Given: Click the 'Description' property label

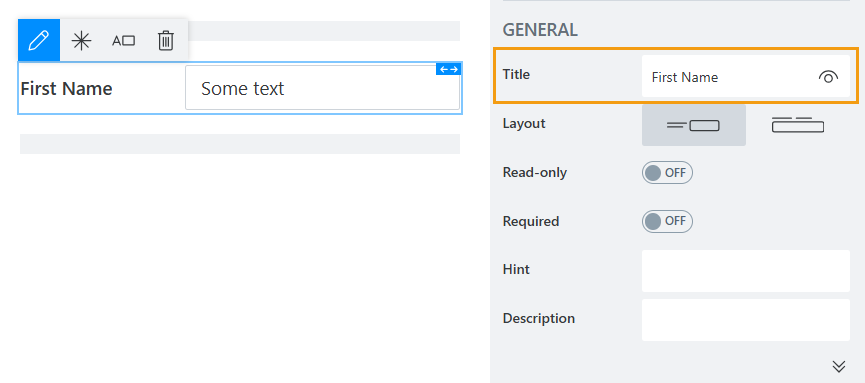Looking at the screenshot, I should pyautogui.click(x=538, y=318).
